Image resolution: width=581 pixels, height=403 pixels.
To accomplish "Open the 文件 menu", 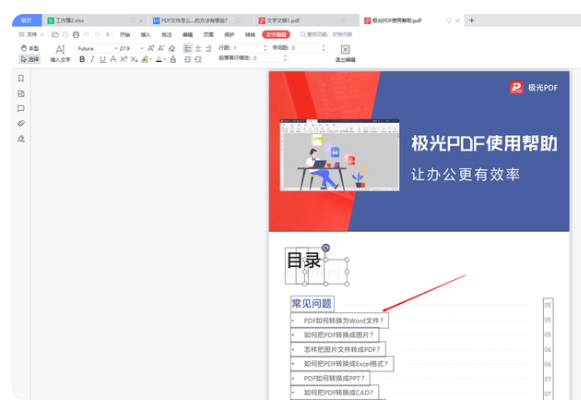I will 31,34.
